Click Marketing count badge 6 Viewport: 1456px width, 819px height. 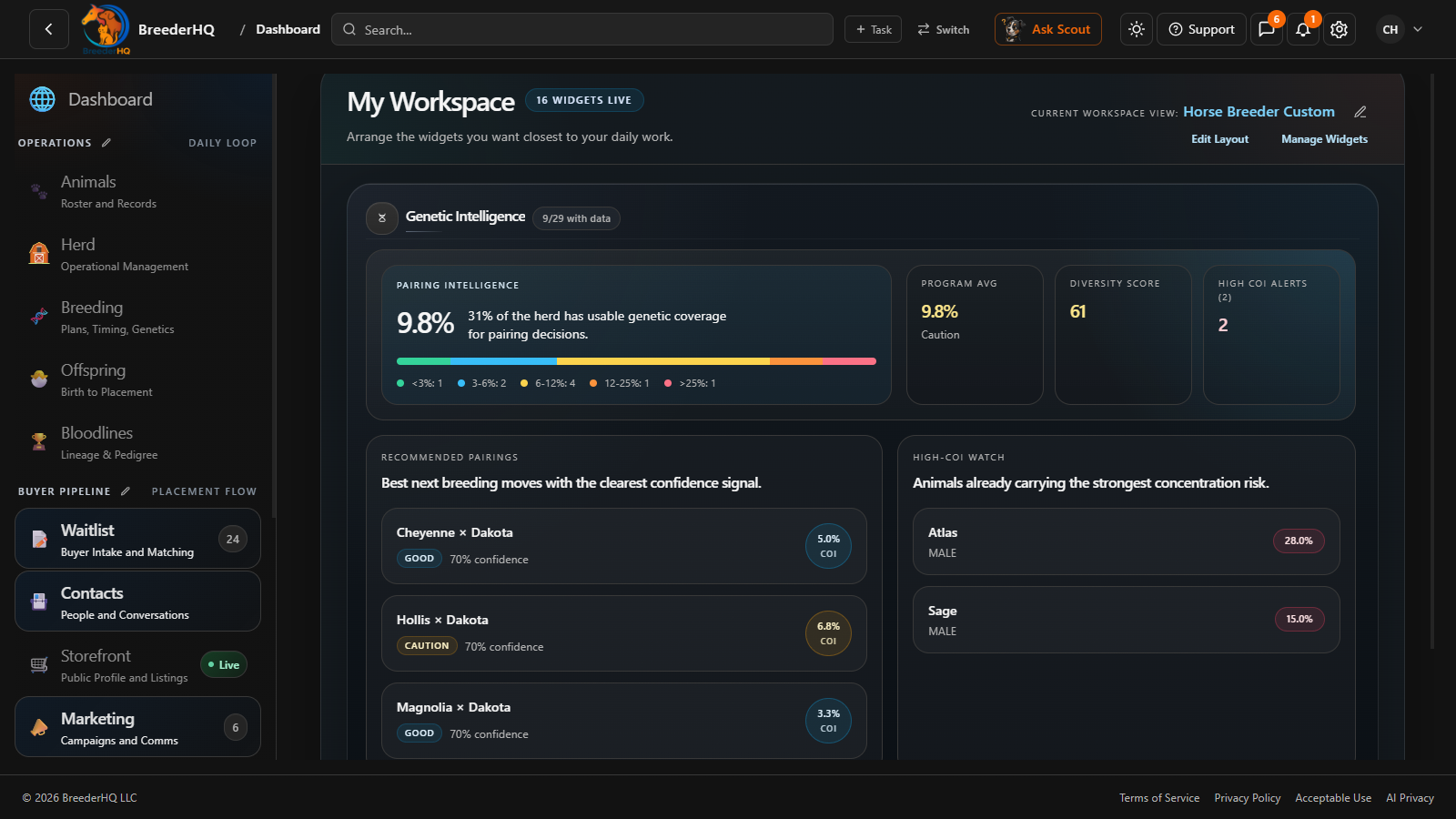click(x=236, y=727)
